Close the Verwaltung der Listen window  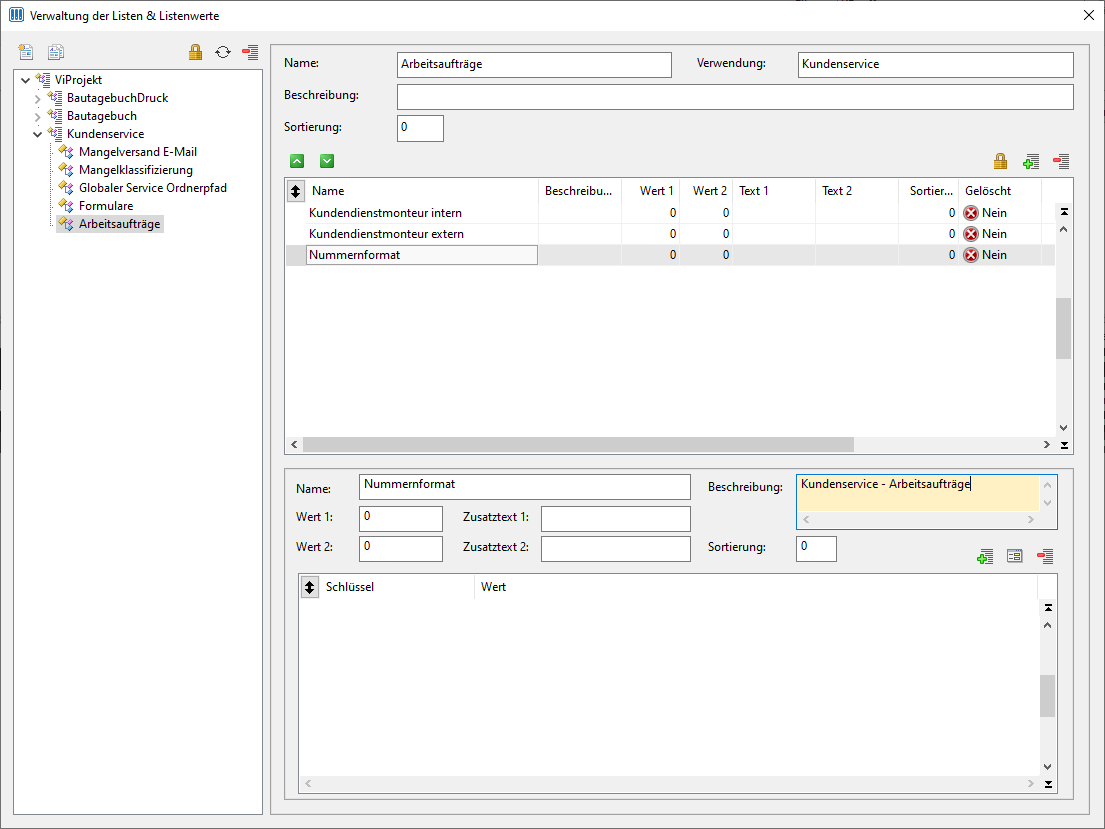coord(1089,16)
